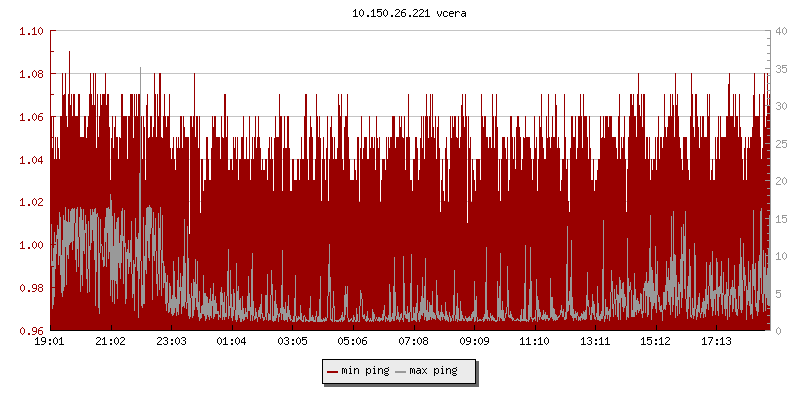Select the 20 right axis value
800x400 pixels.
click(781, 181)
